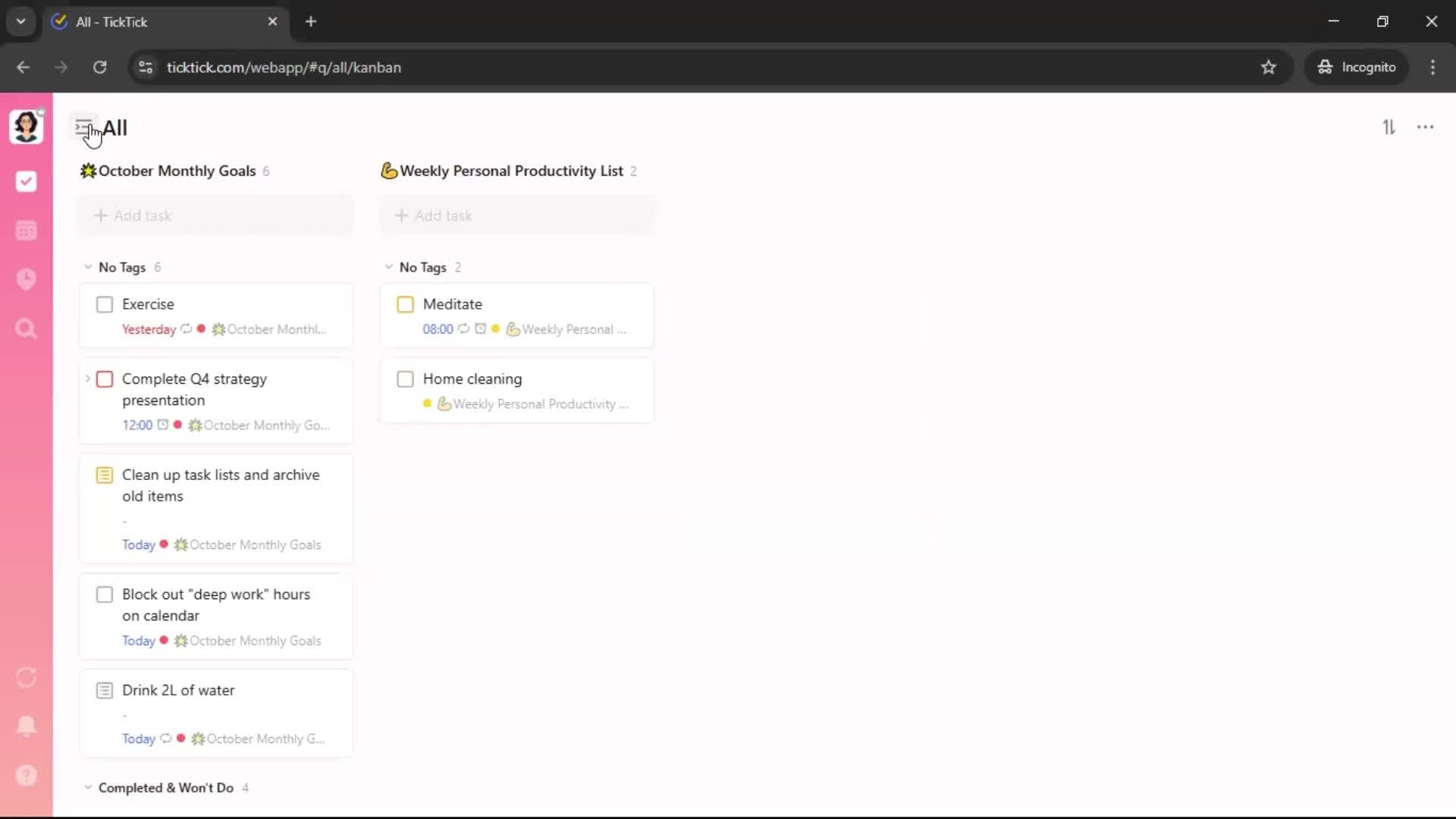Click red priority dot on Exercise task
Screen dimensions: 1456x819
pos(201,329)
